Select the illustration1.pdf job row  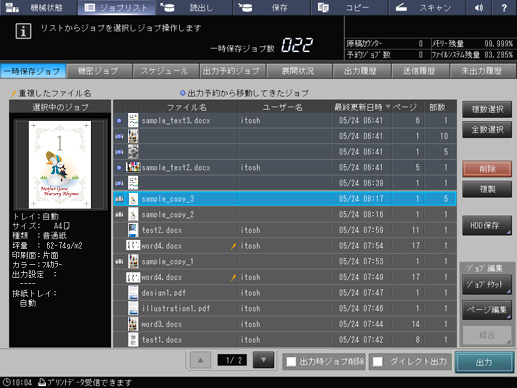(285, 308)
